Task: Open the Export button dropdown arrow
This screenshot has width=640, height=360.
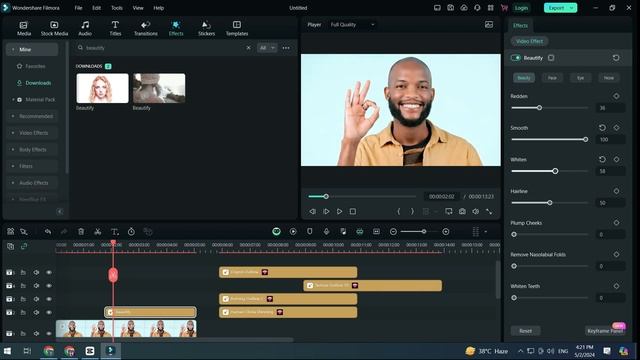Action: 571,8
